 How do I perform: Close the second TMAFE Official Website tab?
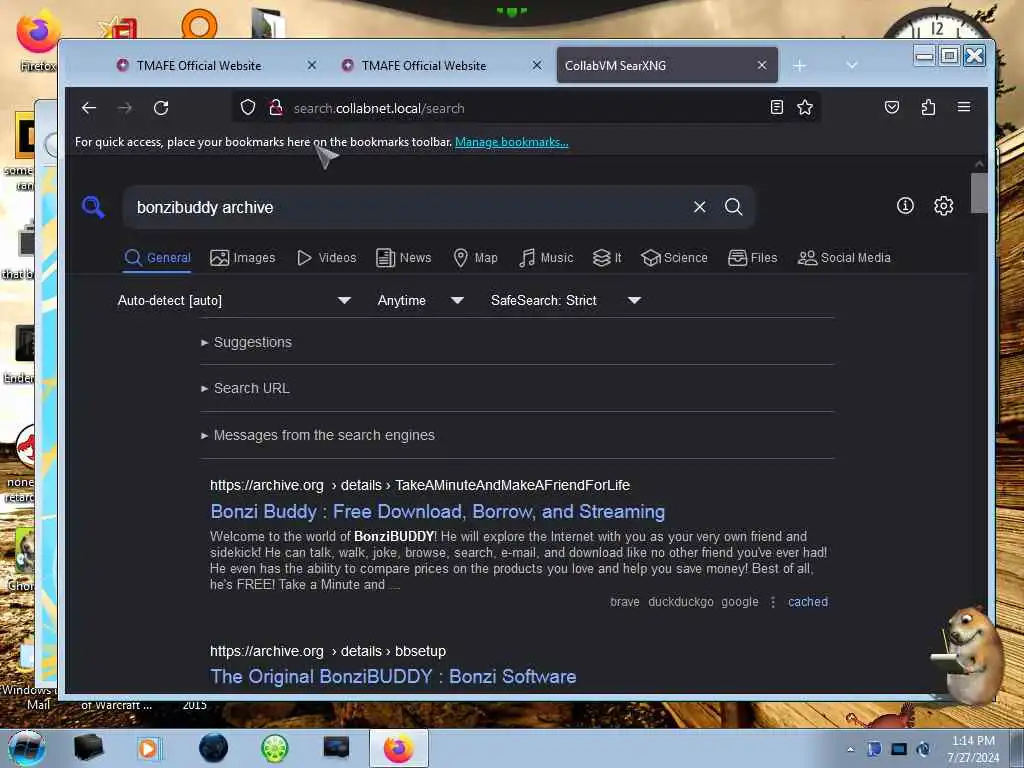point(536,65)
